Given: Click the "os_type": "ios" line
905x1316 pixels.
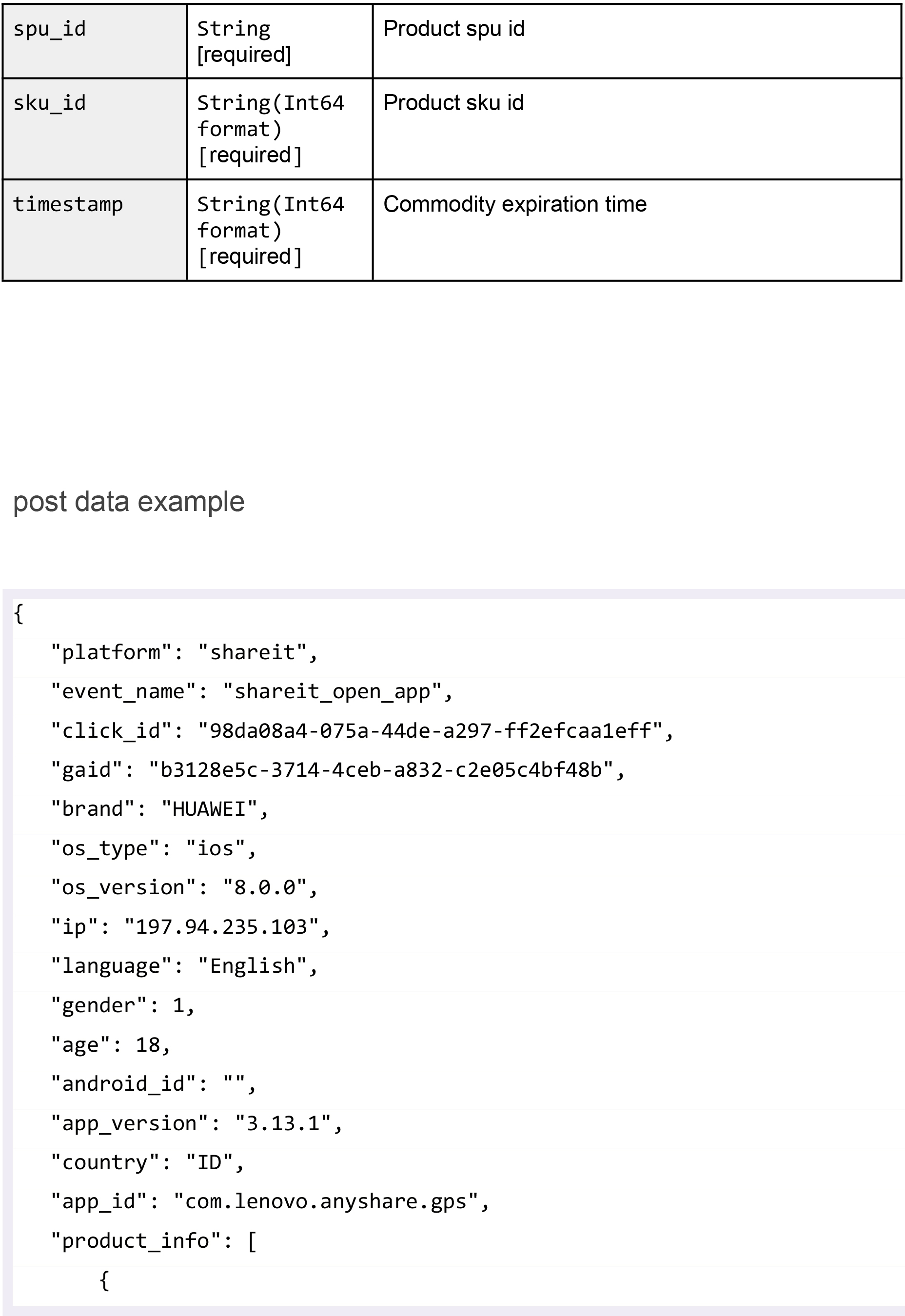Looking at the screenshot, I should pyautogui.click(x=154, y=849).
